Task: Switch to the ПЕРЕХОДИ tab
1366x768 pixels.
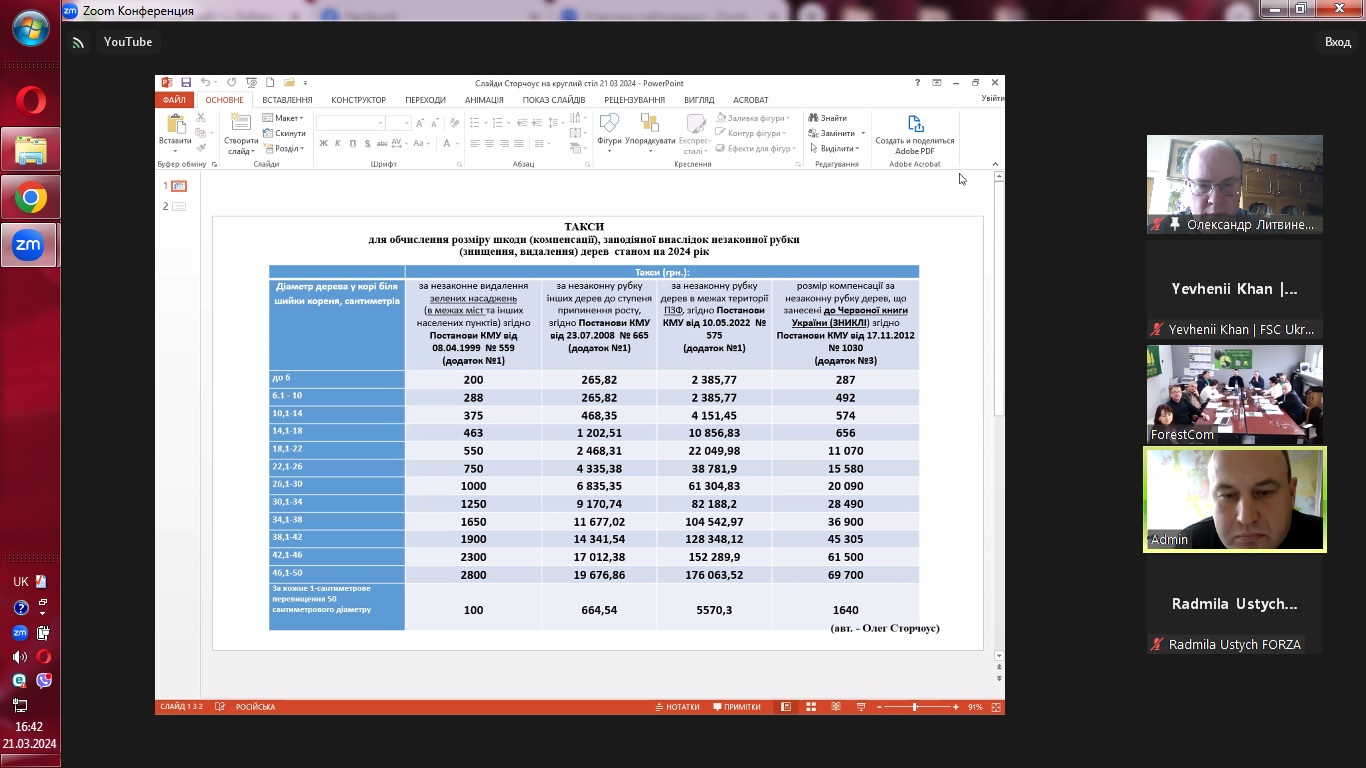Action: pos(425,100)
